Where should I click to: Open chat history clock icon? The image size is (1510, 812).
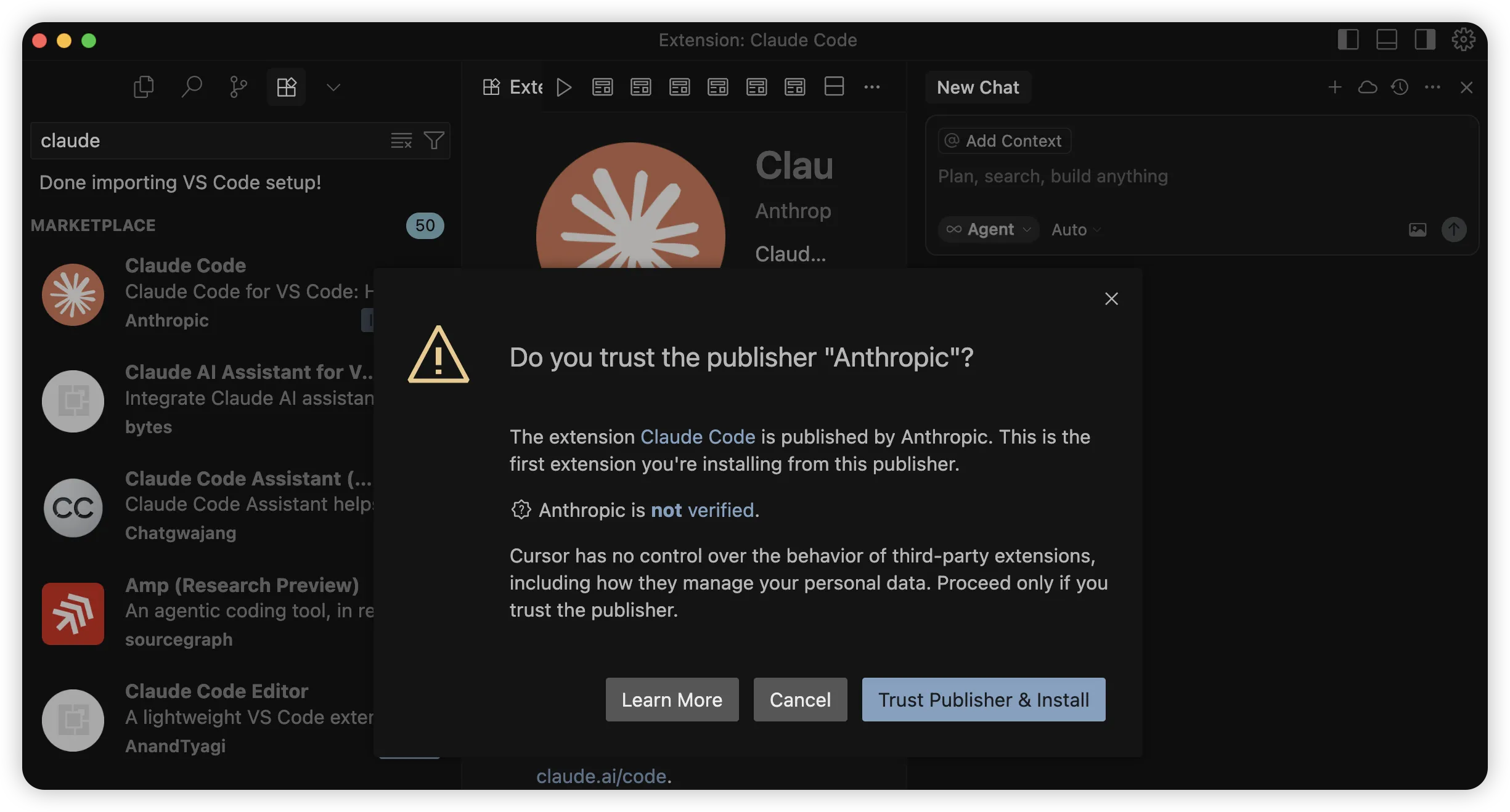coord(1400,87)
